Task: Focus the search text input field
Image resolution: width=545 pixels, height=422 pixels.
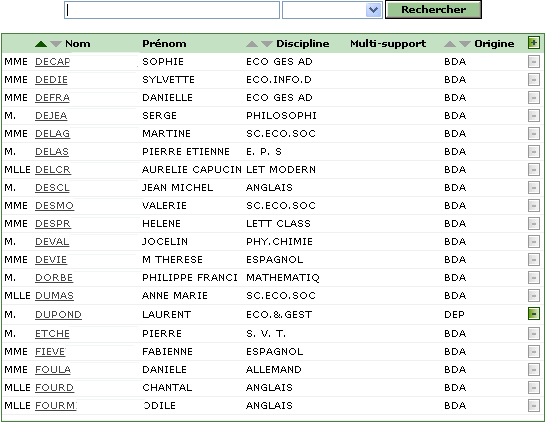Action: 172,10
